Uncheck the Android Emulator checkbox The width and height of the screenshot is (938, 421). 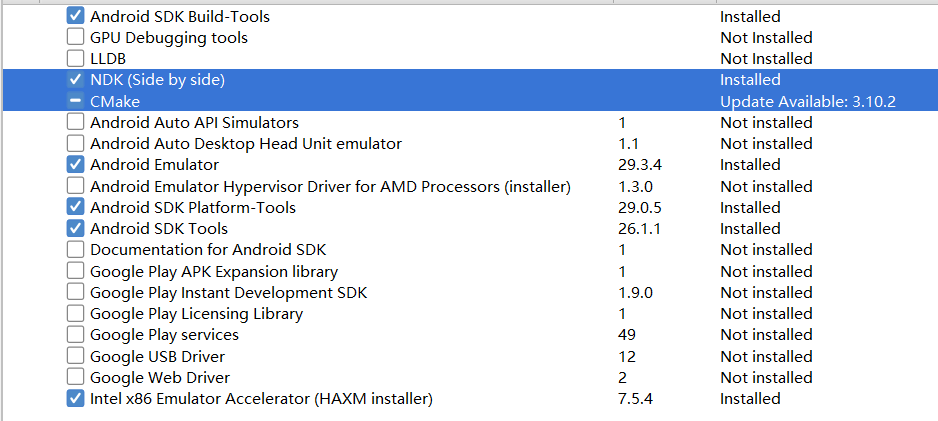[75, 165]
